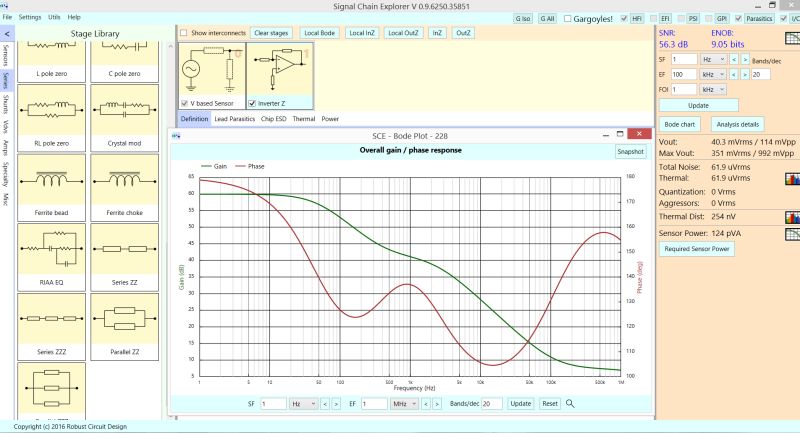Screen dimensions: 800x433
Task: Toggle the V based Sensor stage checkbox
Action: [184, 104]
